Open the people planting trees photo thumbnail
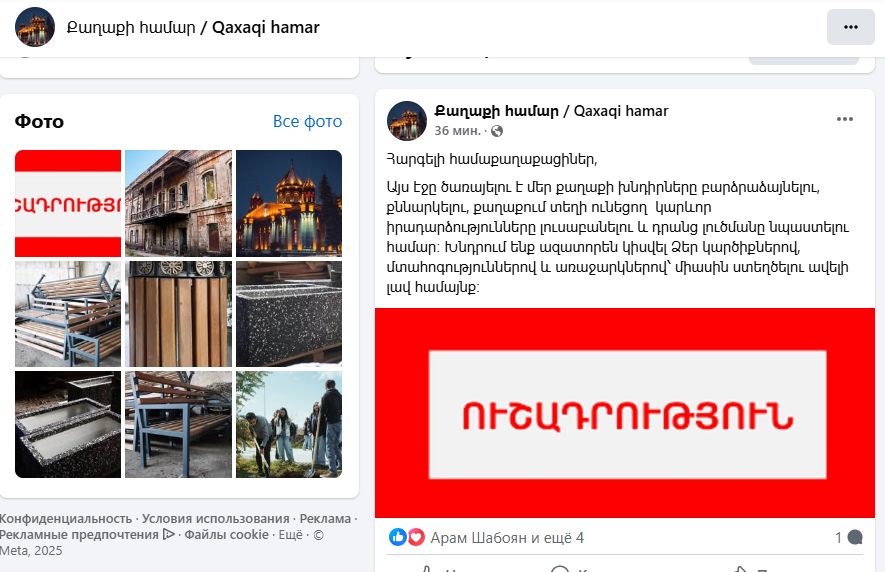Screen dimensions: 885x572 pos(289,425)
